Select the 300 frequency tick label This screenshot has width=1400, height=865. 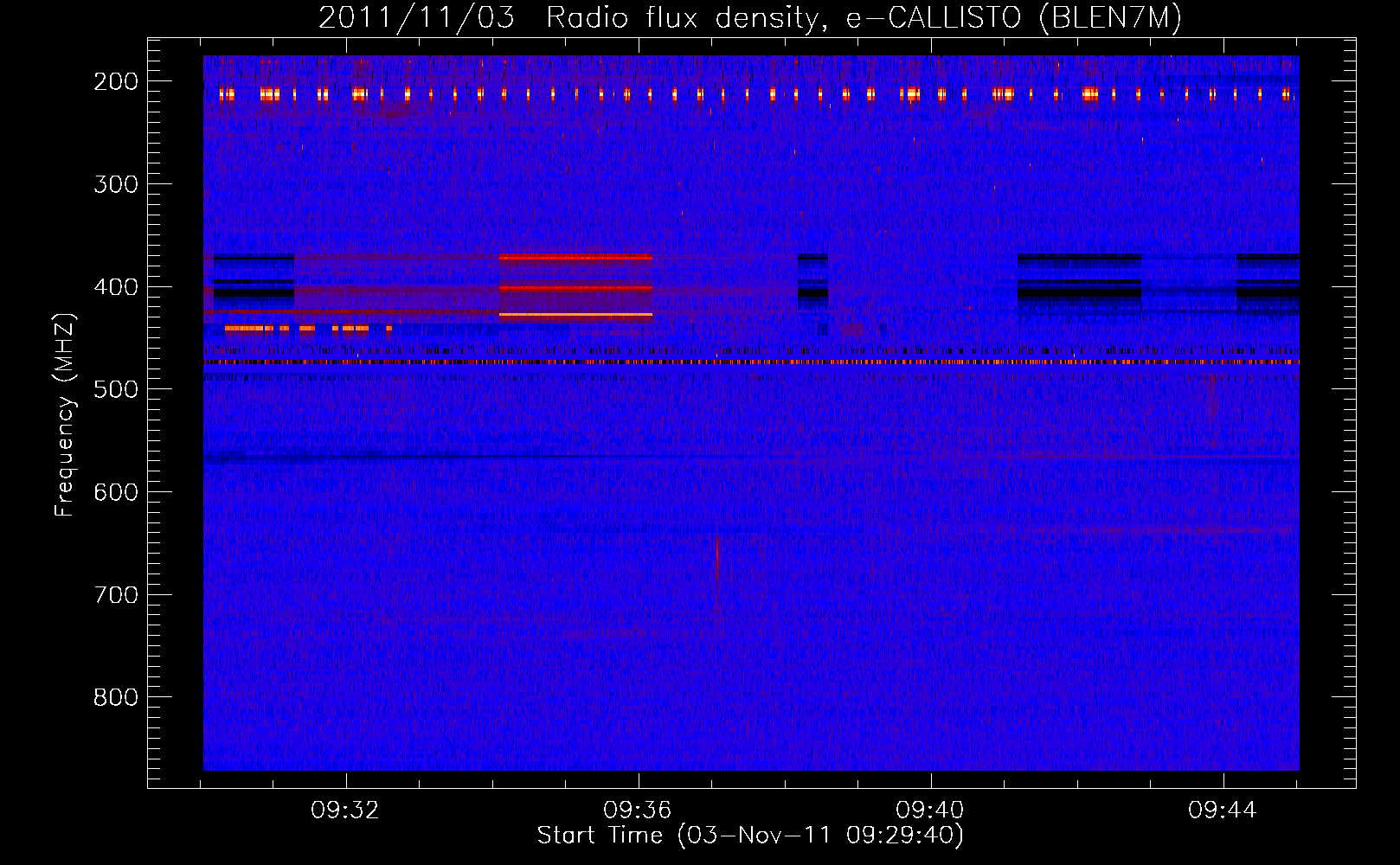click(116, 184)
